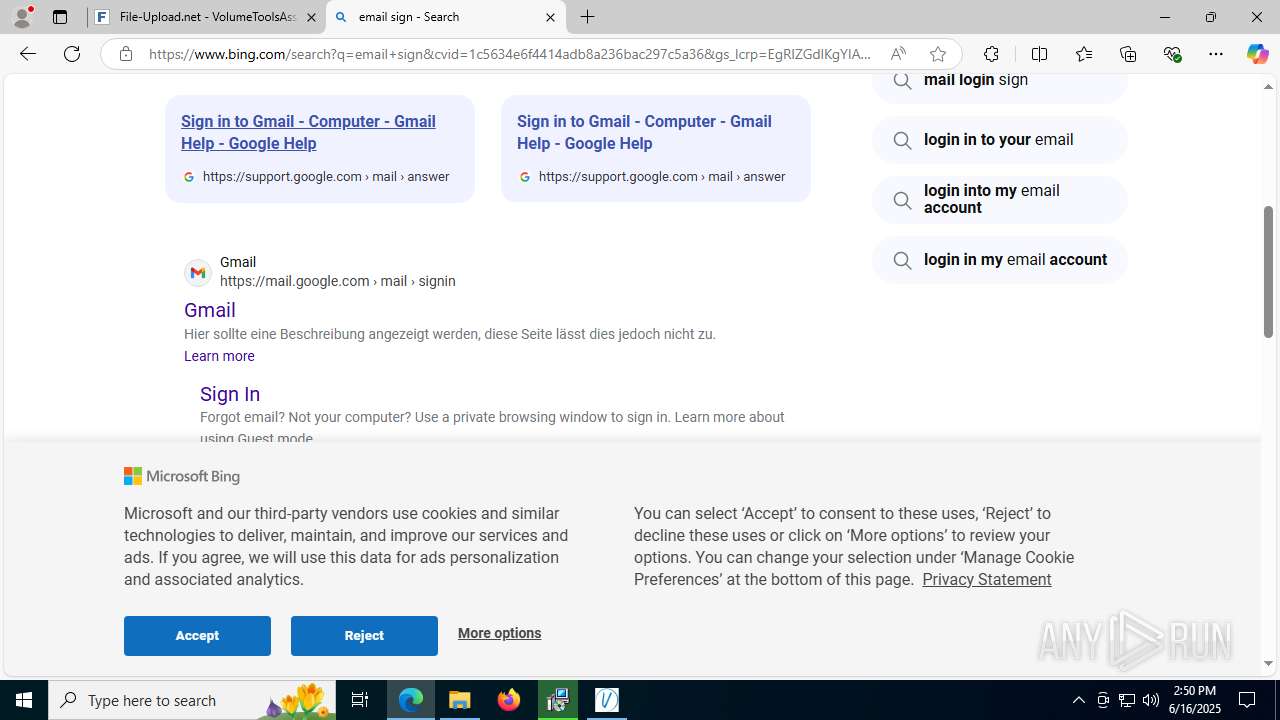Open Task View on taskbar
The image size is (1280, 720).
pos(360,700)
